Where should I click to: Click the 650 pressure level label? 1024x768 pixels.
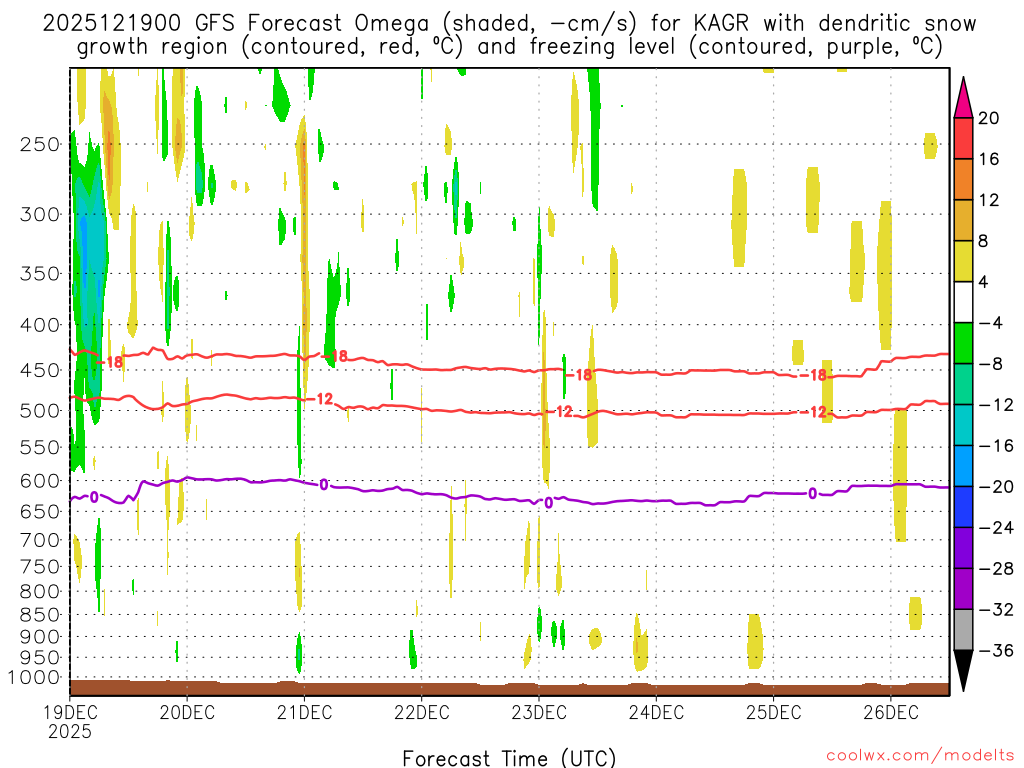[40, 511]
